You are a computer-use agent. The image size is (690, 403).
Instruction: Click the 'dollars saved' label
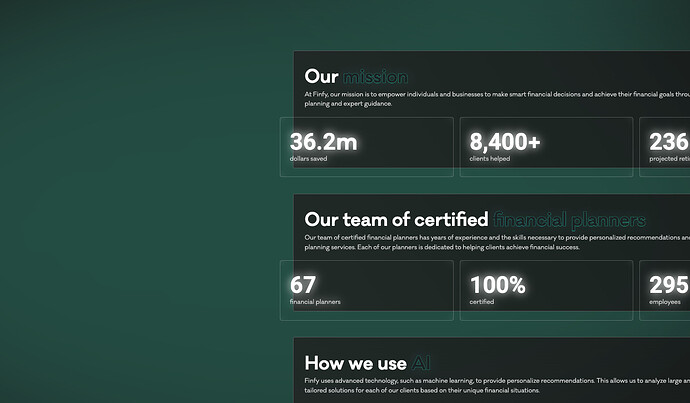308,159
